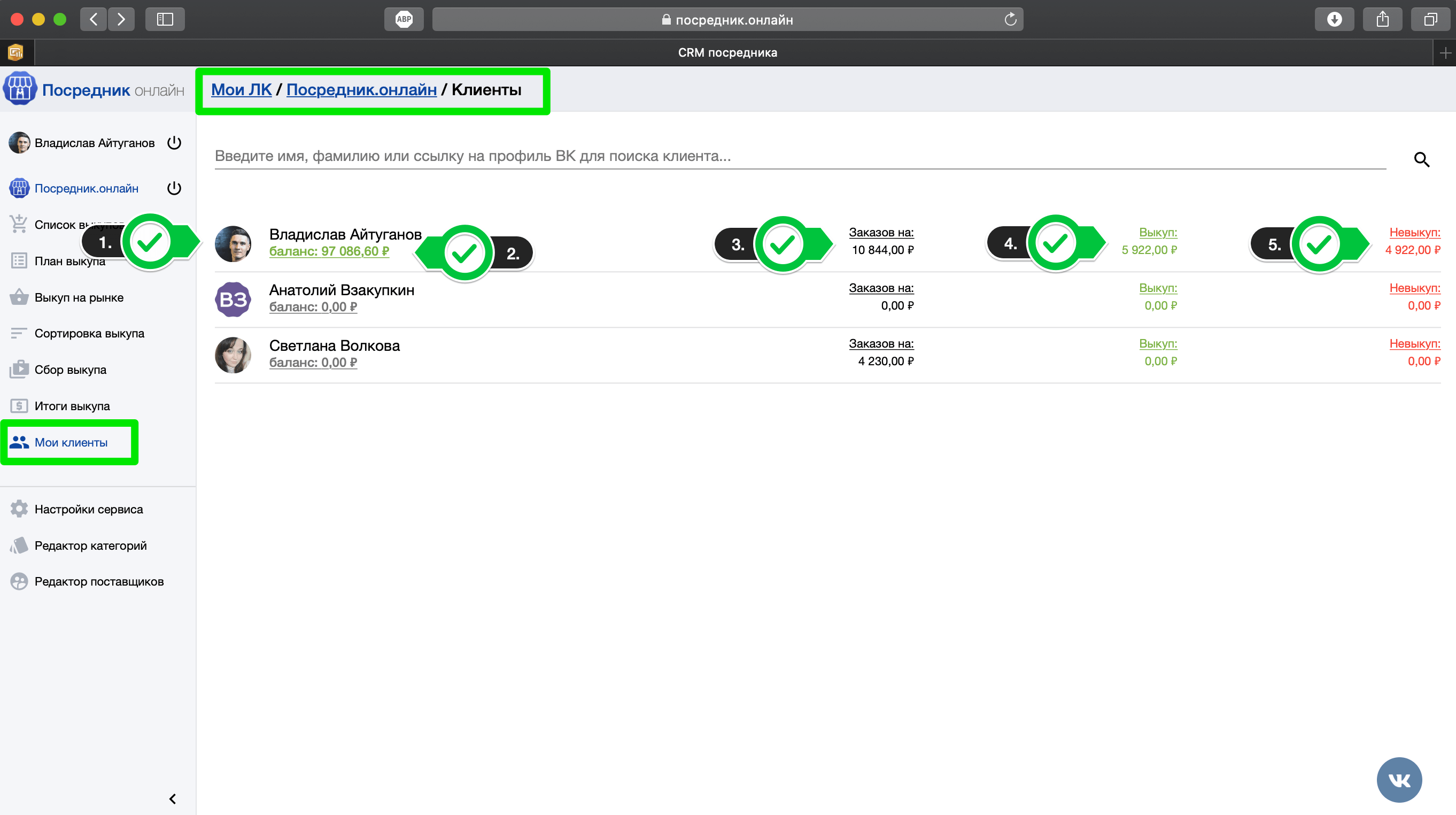The image size is (1456, 815).
Task: Log out via power icon next to Владислав Айтуганов
Action: coord(174,143)
